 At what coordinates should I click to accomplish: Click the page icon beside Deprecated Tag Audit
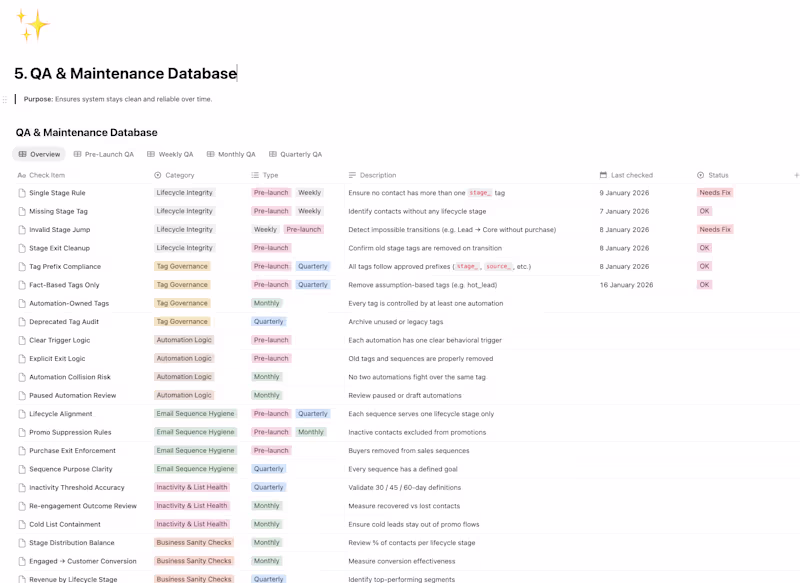(22, 321)
